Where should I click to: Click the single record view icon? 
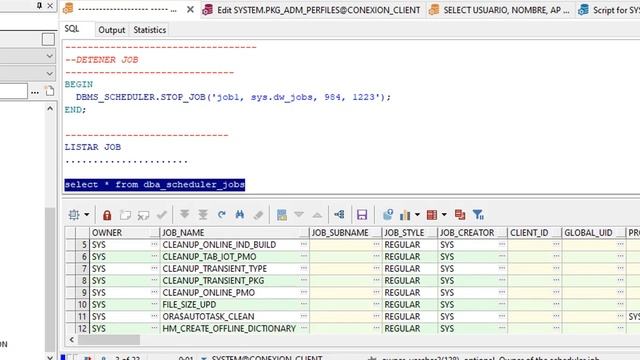(282, 215)
